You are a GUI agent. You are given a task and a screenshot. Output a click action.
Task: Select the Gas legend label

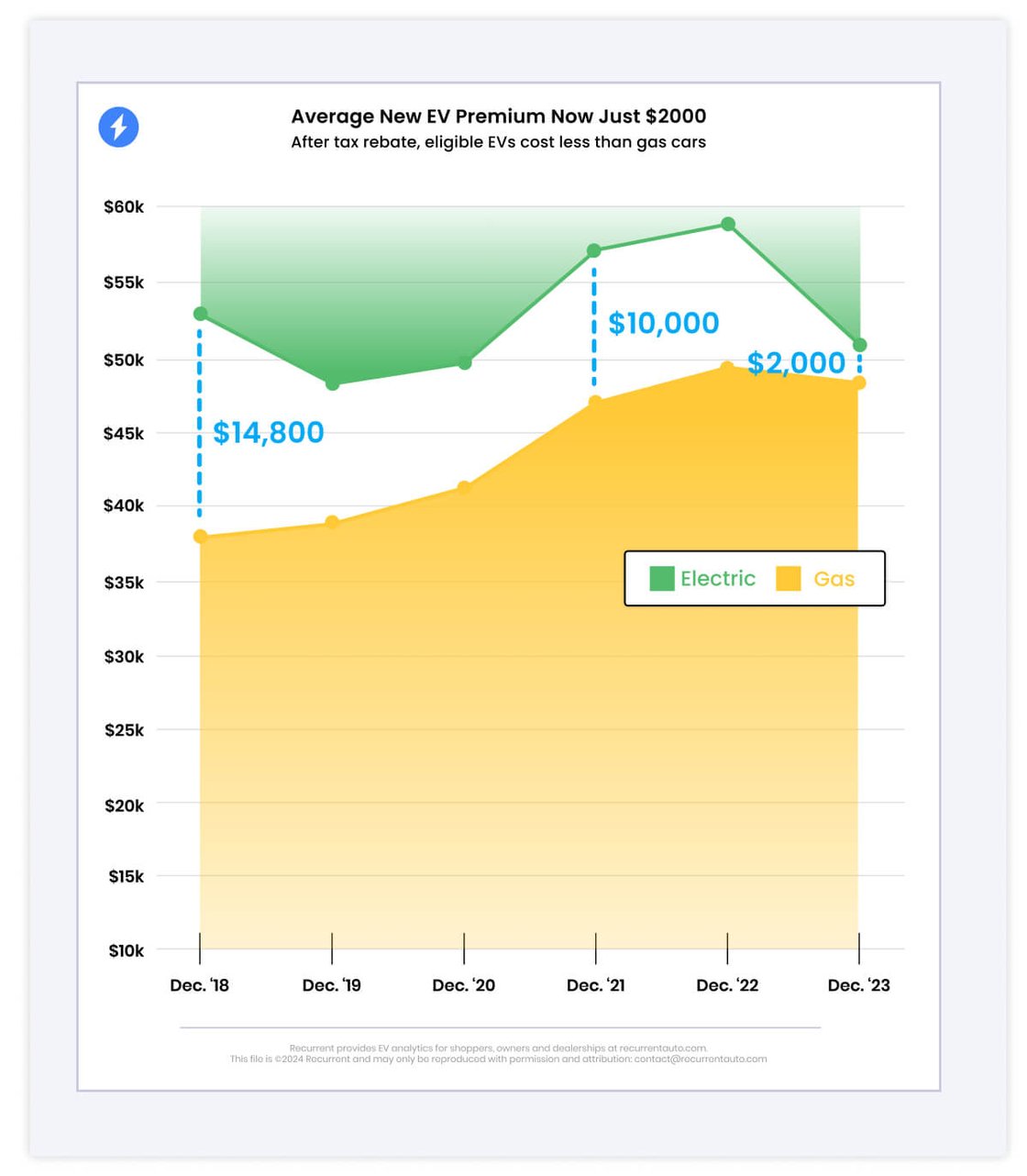834,579
